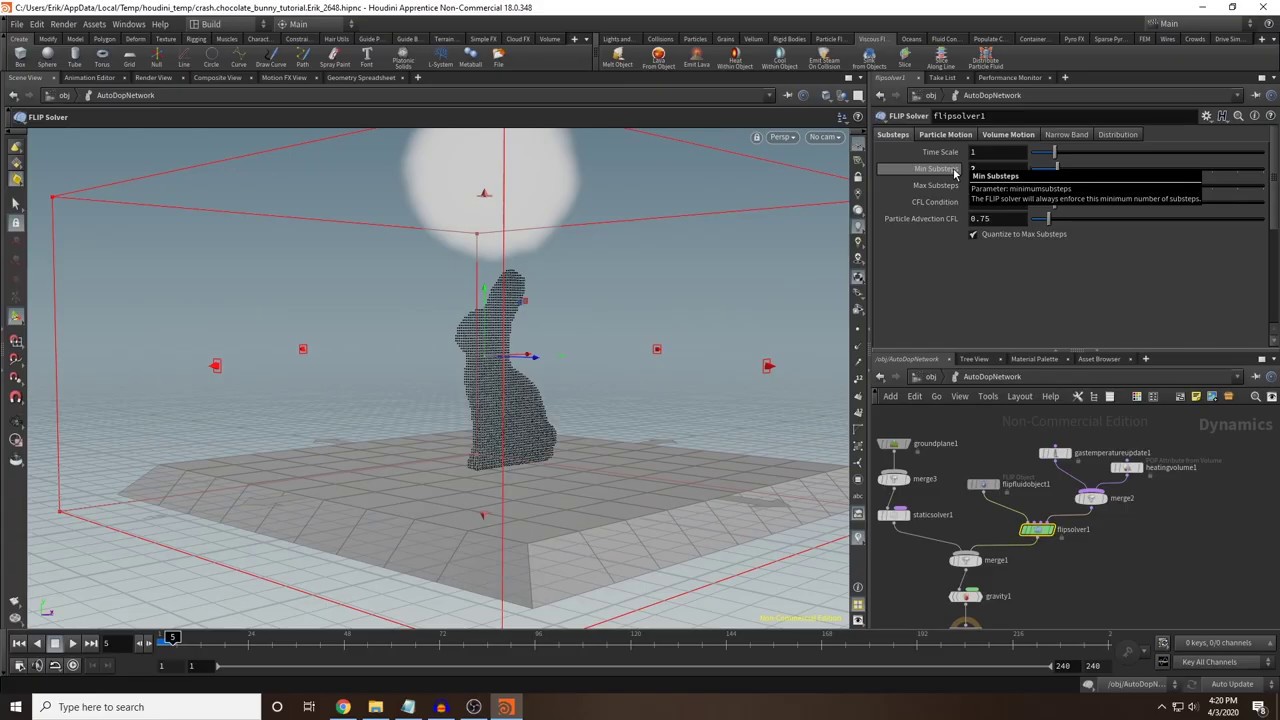Toggle the real time playback clock icon
1280x720 pixels.
tap(72, 665)
